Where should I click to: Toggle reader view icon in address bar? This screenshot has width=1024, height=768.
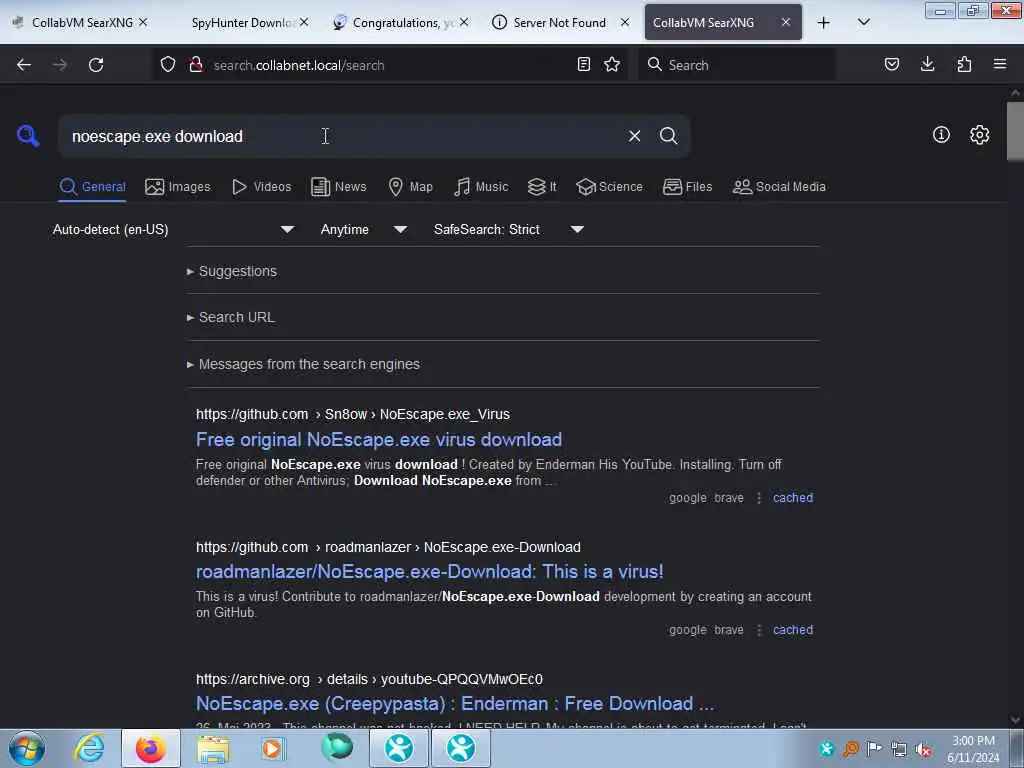[x=584, y=65]
